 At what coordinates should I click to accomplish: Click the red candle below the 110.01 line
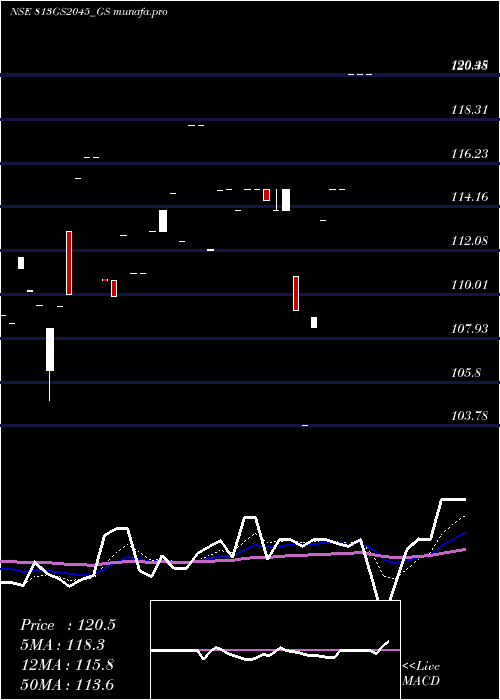296,293
